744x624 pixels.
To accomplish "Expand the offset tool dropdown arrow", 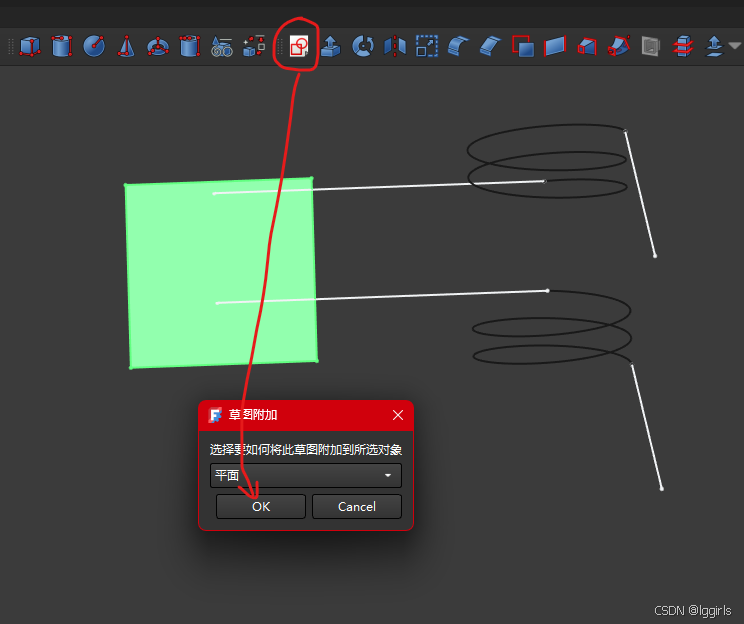I will click(734, 46).
